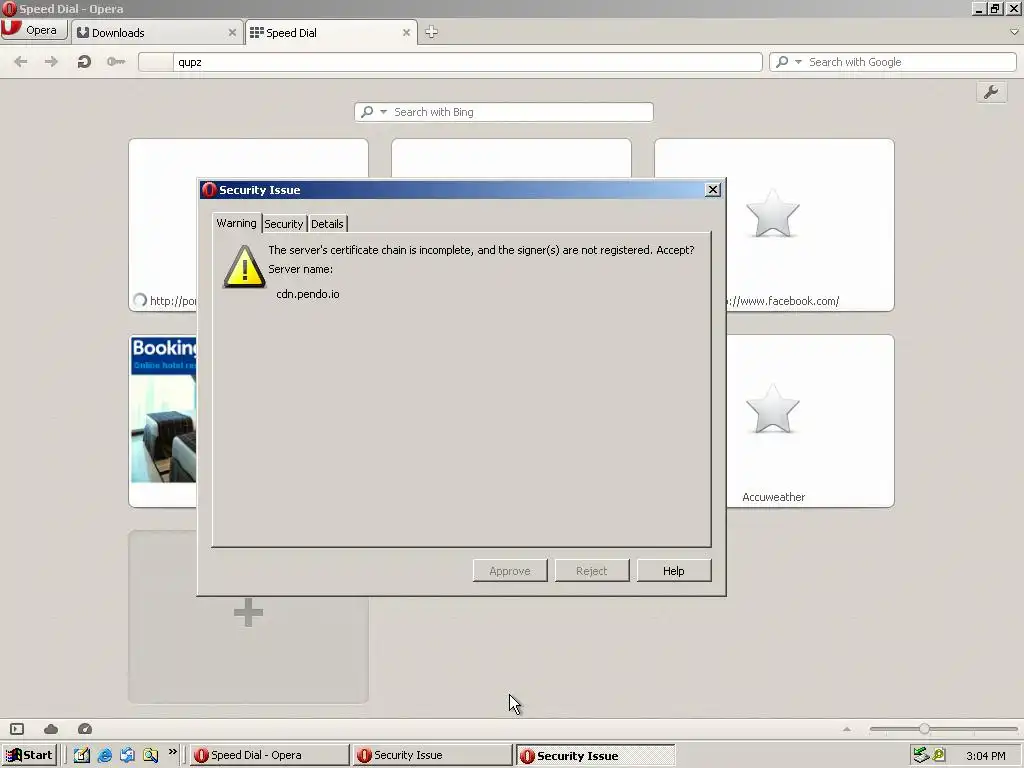
Task: Toggle the panel sidebar icon
Action: pos(17,729)
